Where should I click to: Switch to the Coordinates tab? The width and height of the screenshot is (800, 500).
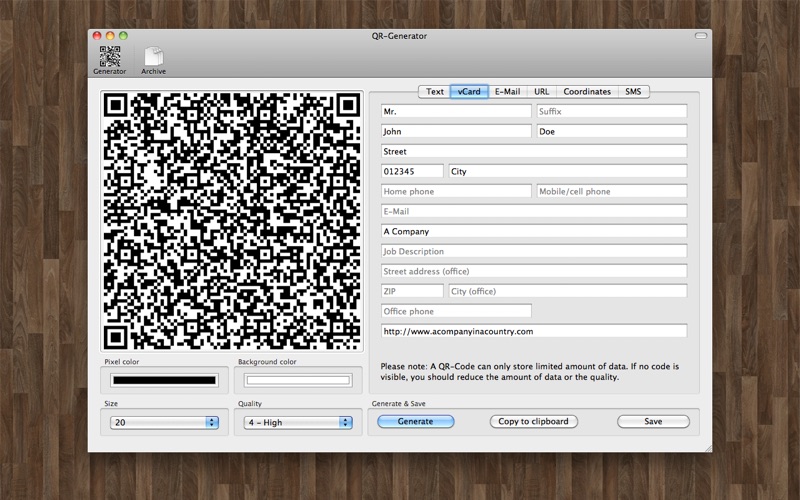click(x=586, y=92)
